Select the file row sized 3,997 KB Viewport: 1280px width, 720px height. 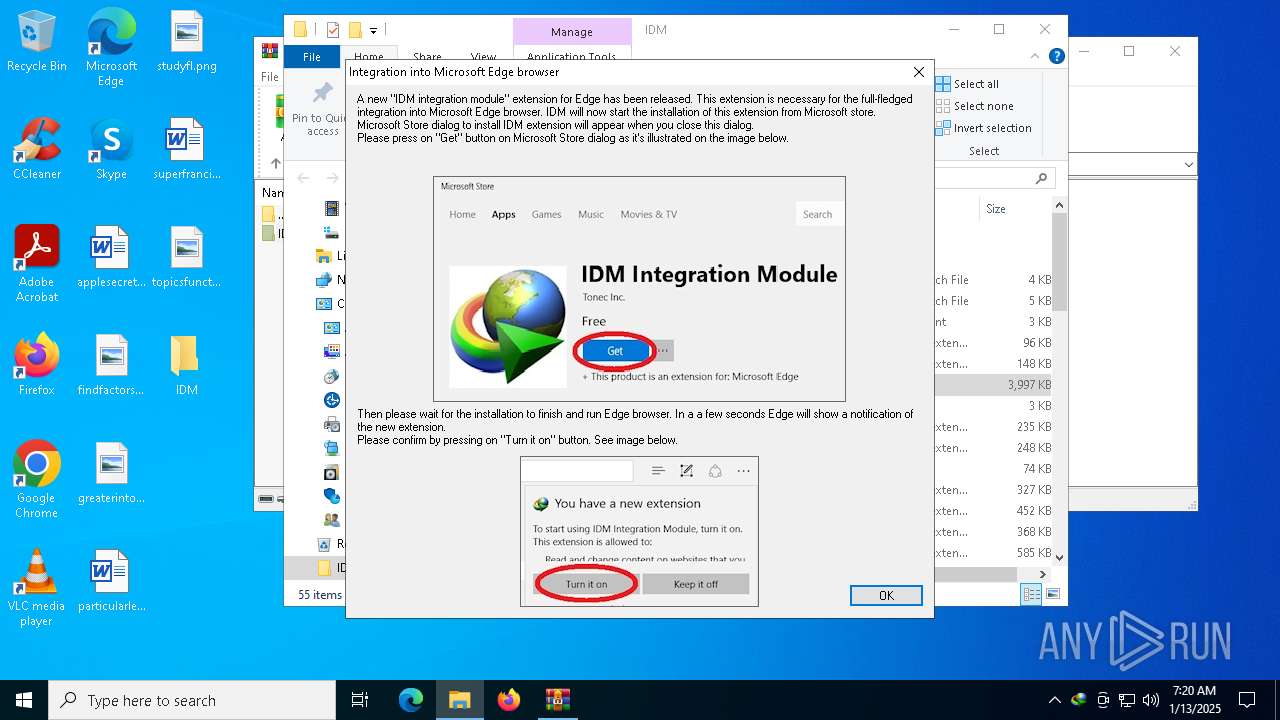[994, 384]
